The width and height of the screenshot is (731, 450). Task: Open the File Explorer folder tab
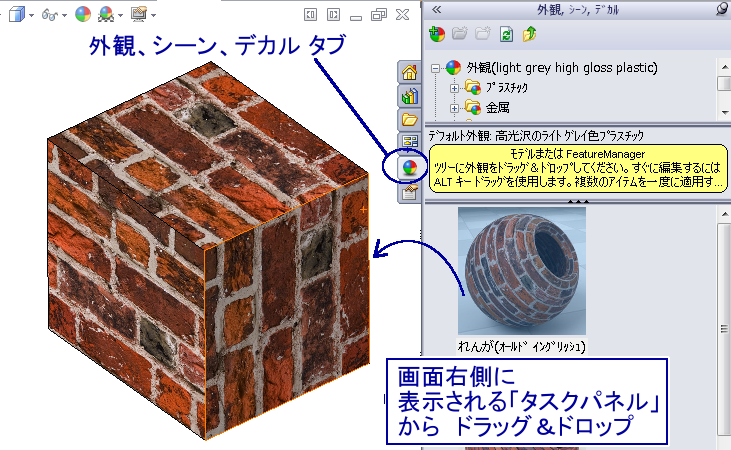coord(409,120)
